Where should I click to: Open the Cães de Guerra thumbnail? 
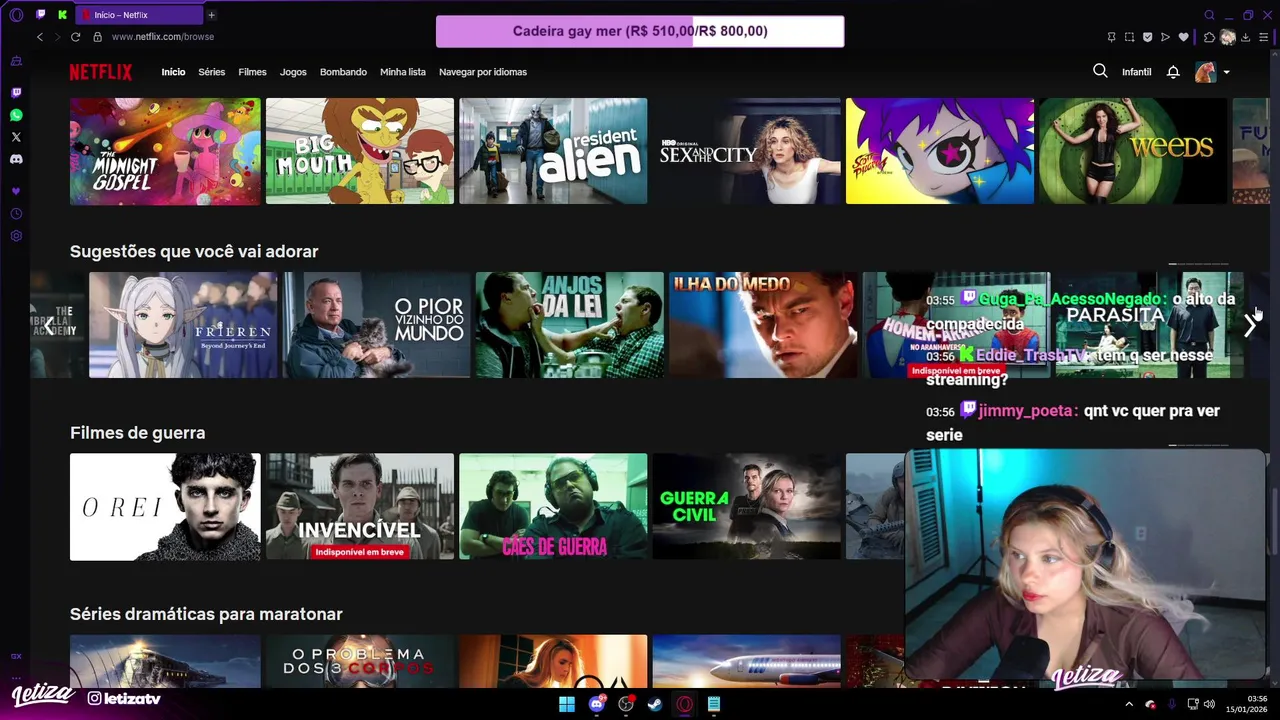[553, 506]
